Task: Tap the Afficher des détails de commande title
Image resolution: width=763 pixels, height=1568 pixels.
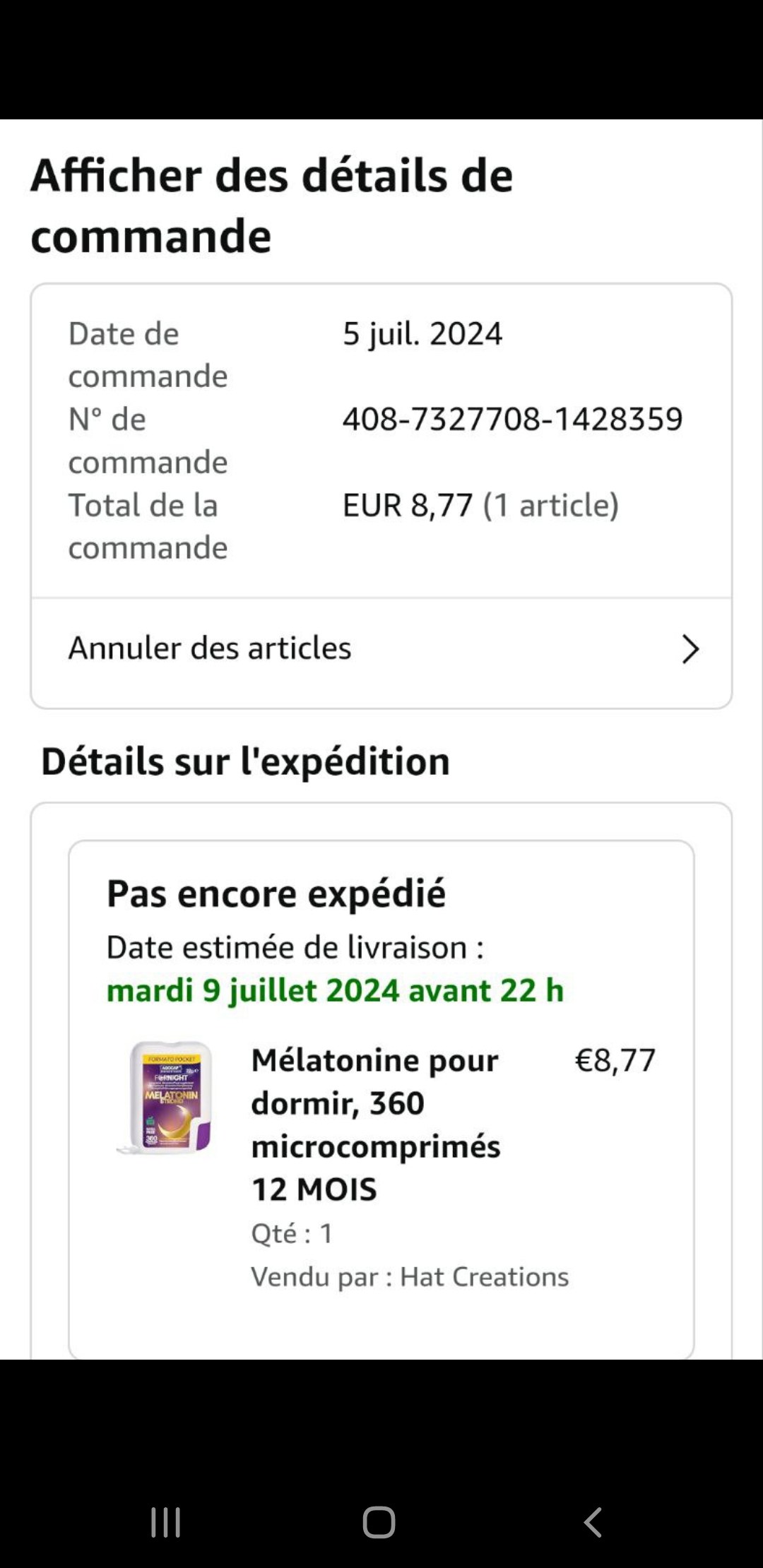Action: coord(272,205)
